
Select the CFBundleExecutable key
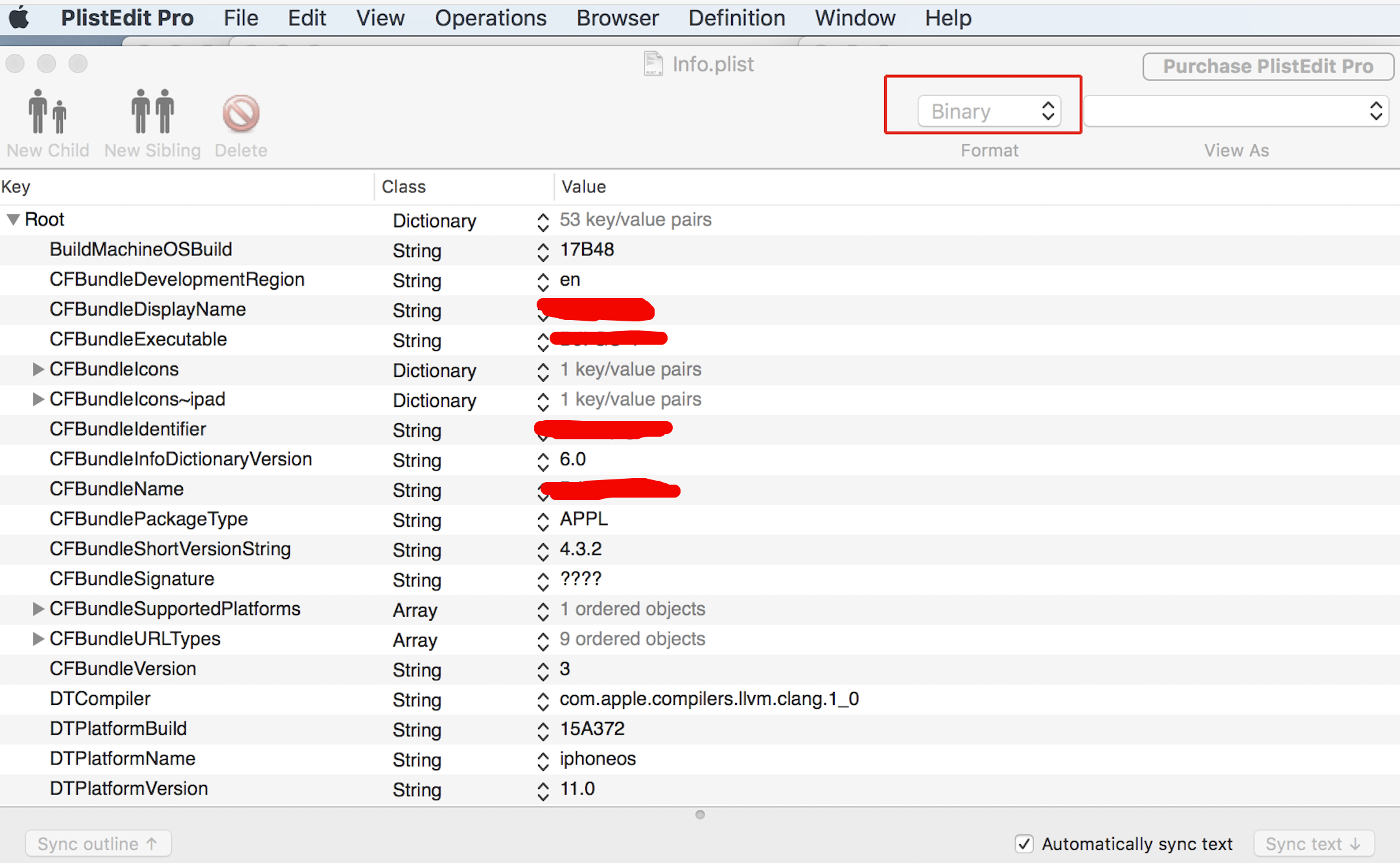tap(138, 339)
